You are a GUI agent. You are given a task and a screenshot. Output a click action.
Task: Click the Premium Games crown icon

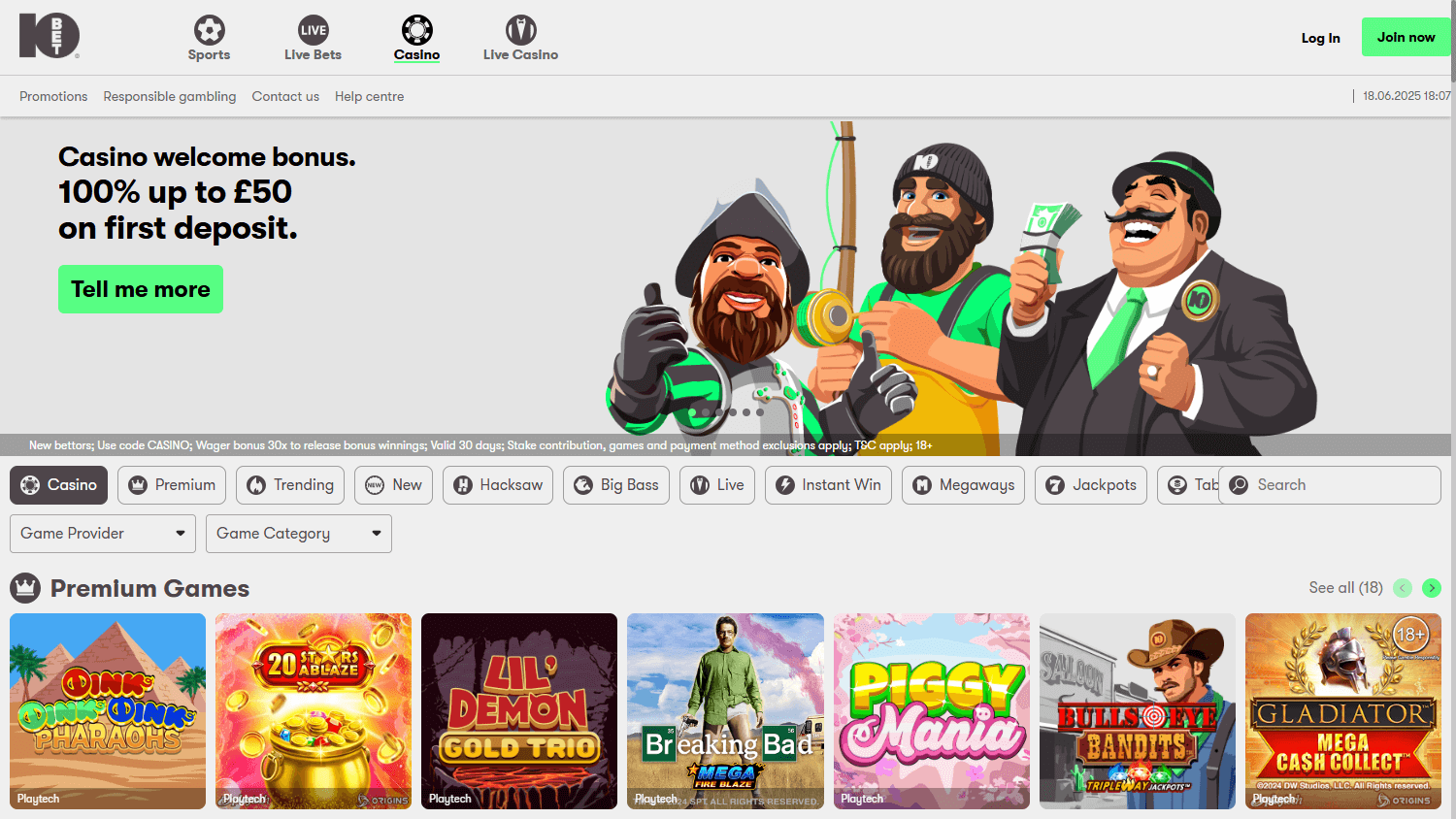point(24,588)
